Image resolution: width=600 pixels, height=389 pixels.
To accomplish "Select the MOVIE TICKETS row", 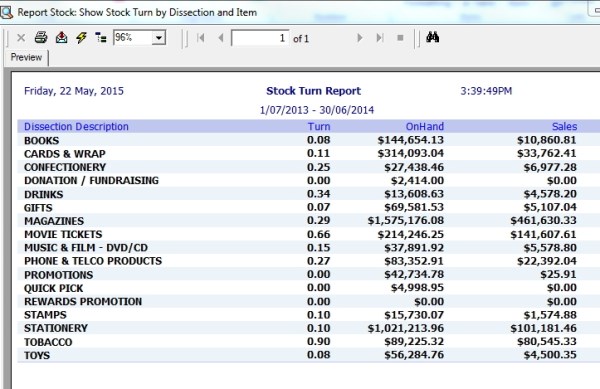I will click(308, 234).
